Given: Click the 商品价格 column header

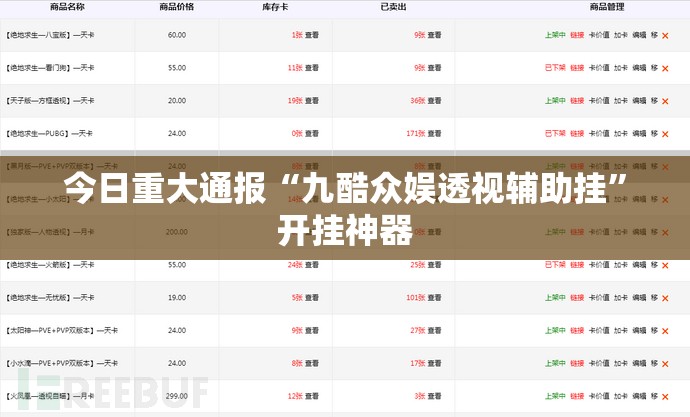Looking at the screenshot, I should coord(177,7).
